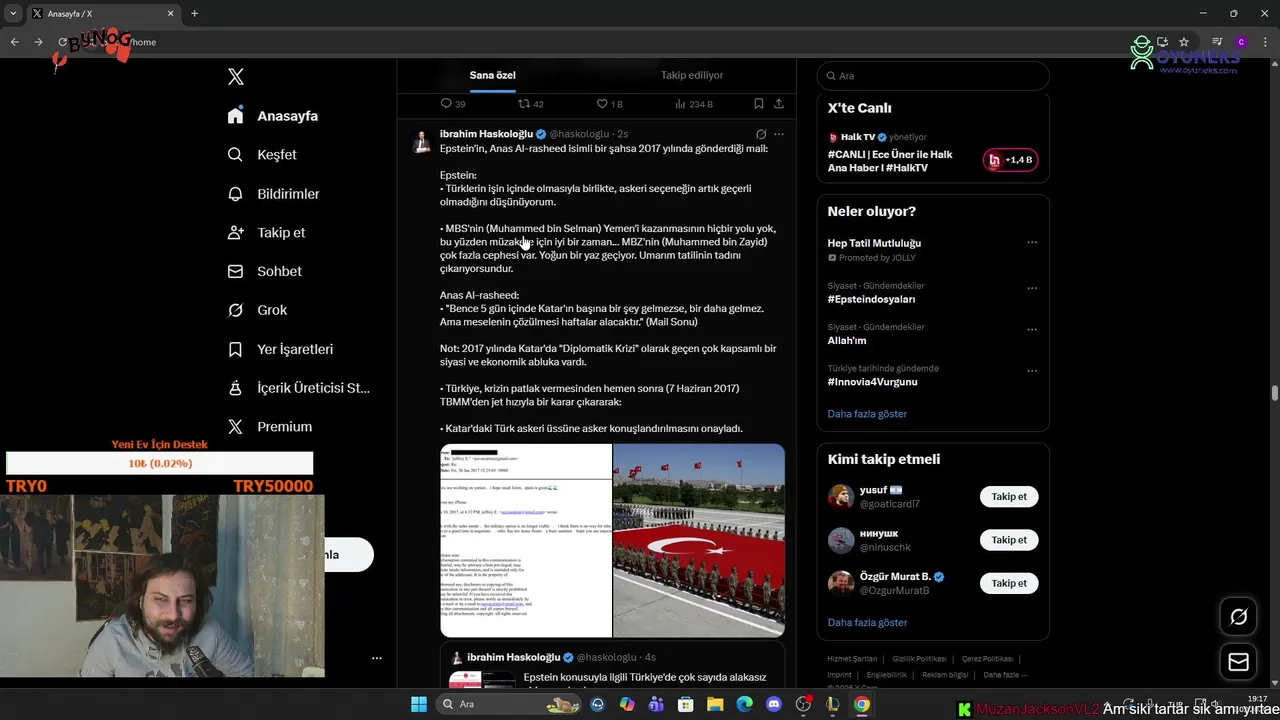The image size is (1280, 720).
Task: More options for Allah'ım trend
Action: click(1032, 330)
